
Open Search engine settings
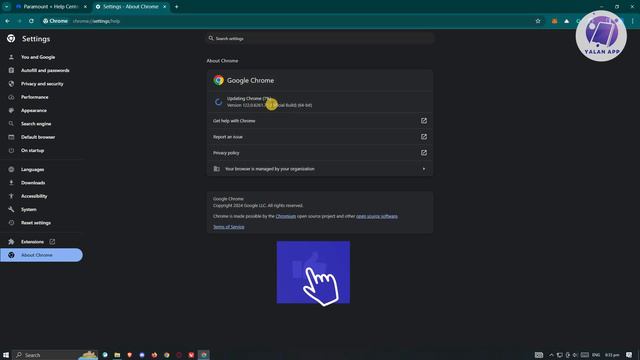click(x=36, y=124)
